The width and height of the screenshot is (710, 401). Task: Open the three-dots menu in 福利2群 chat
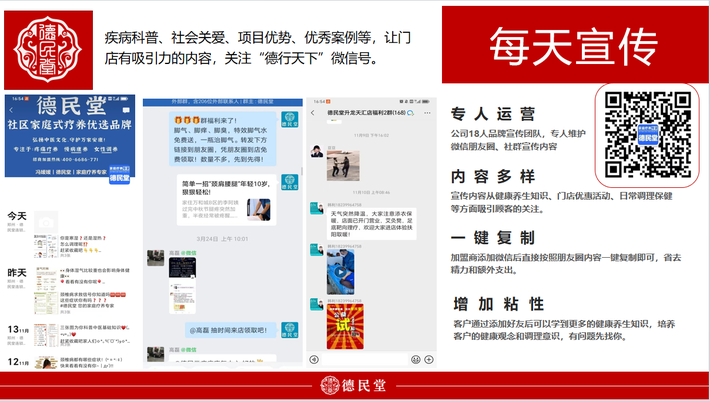point(427,112)
